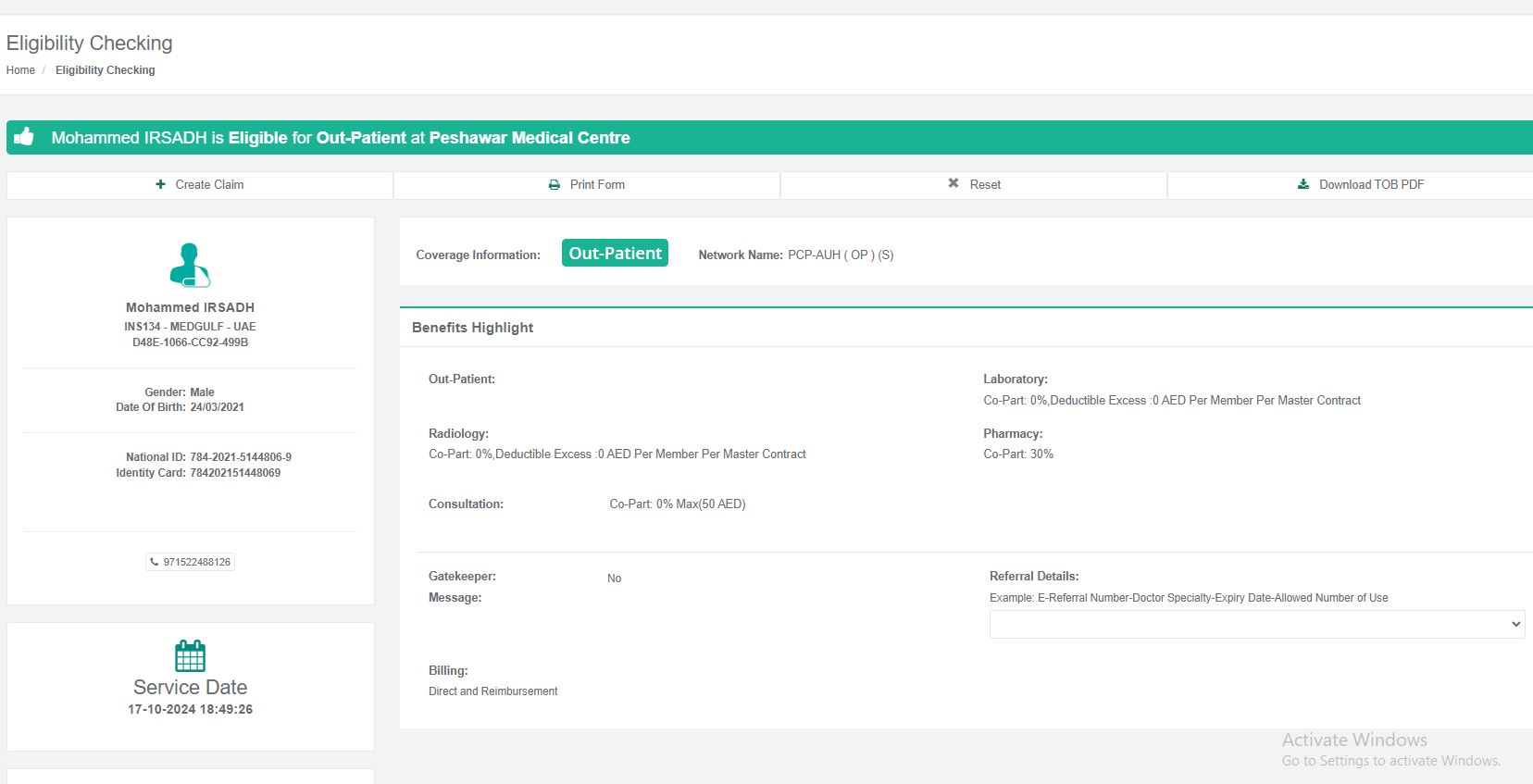Click the plus icon beside Create Claim
The image size is (1533, 784).
(x=160, y=184)
